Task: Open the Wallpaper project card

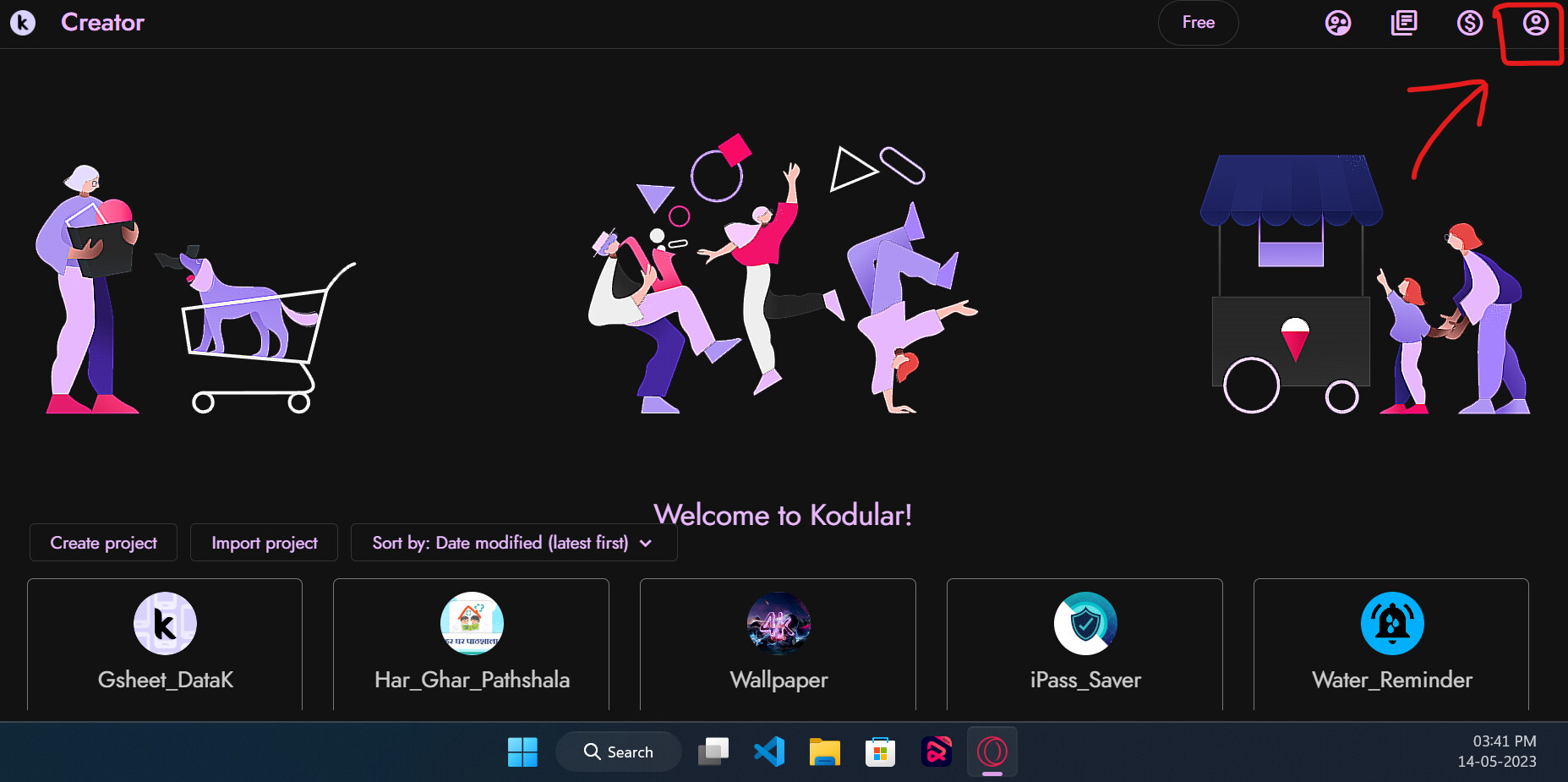Action: coord(778,644)
